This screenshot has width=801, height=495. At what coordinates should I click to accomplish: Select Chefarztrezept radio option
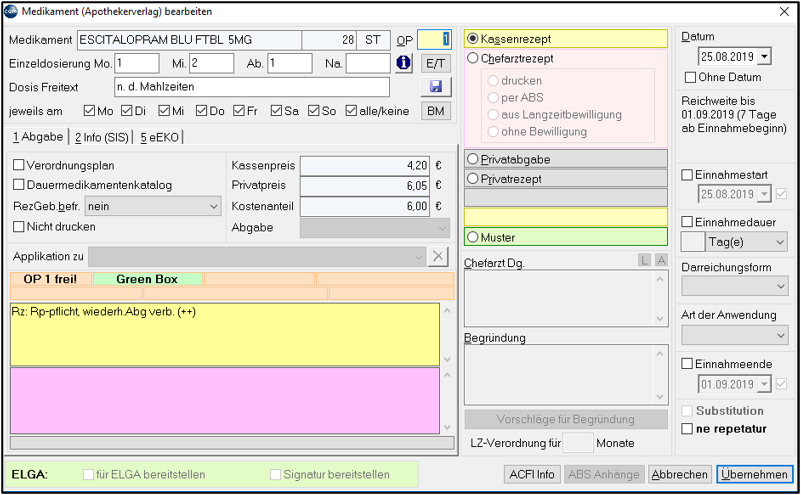tap(473, 58)
